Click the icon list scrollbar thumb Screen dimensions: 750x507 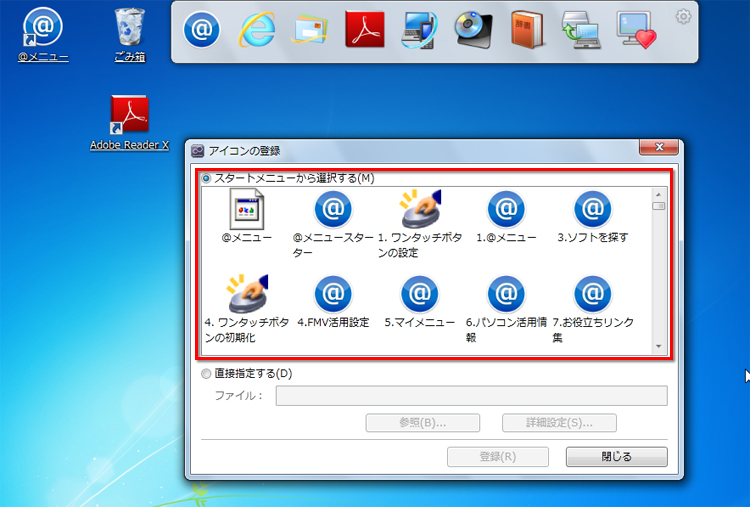(659, 206)
